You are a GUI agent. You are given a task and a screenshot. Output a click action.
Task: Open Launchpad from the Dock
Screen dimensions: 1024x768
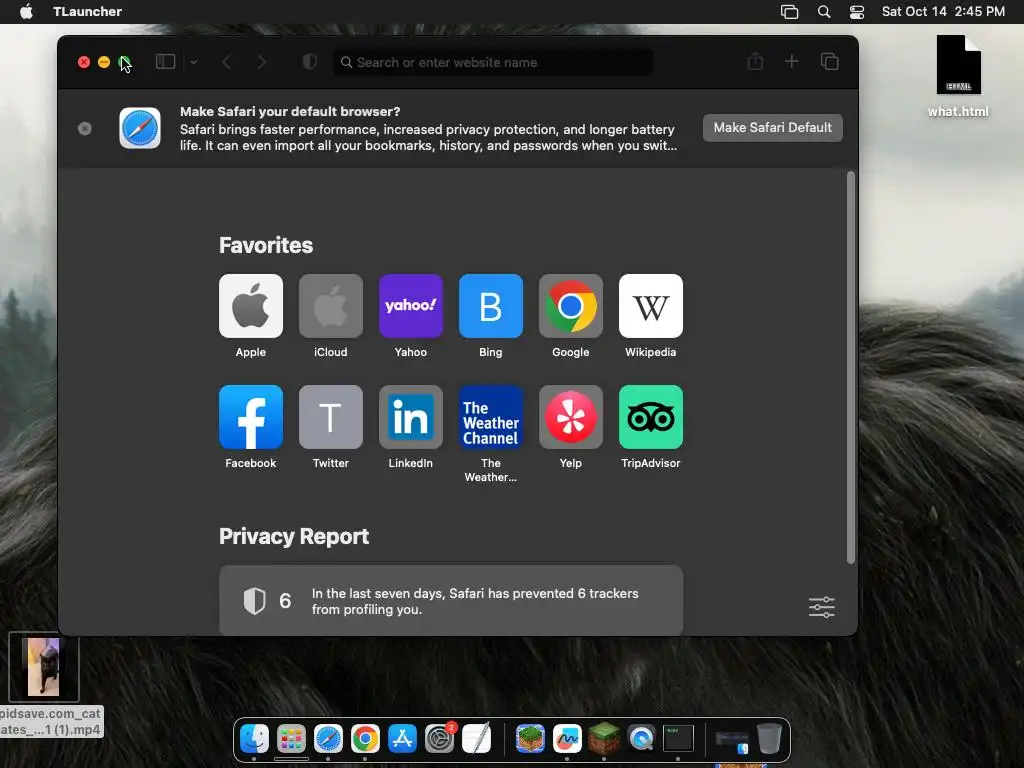[x=291, y=739]
